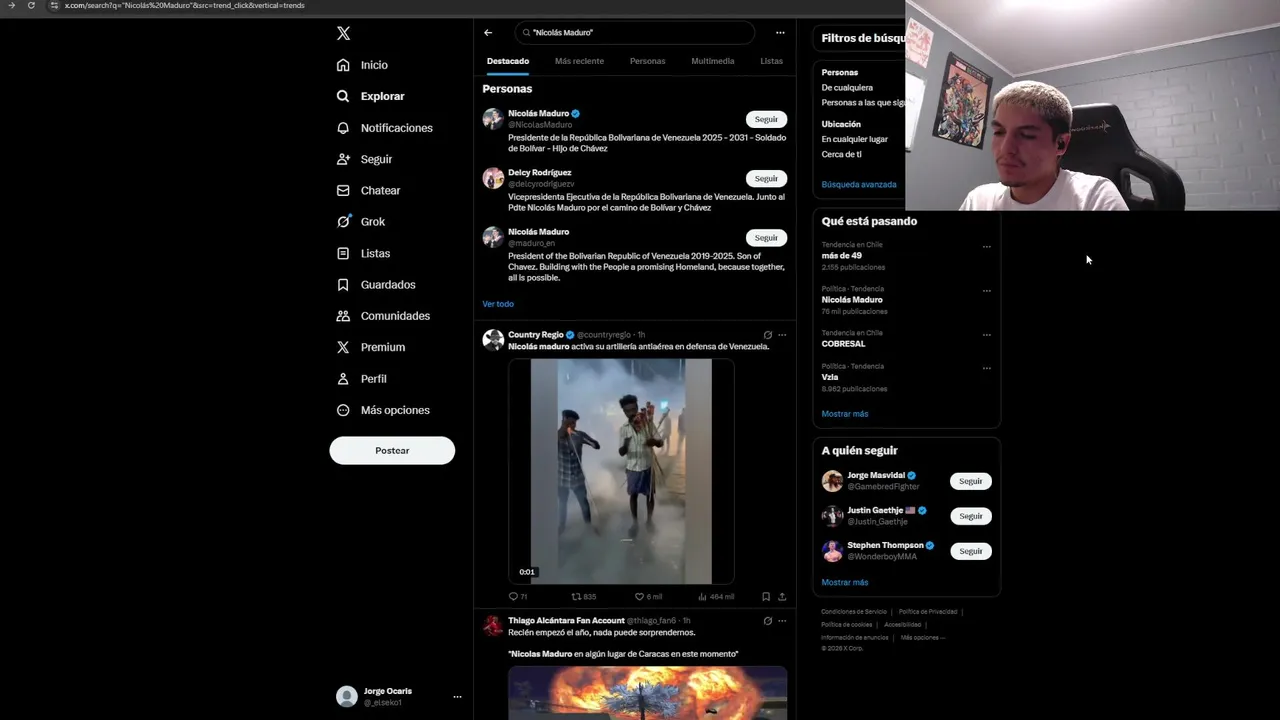Open Más opciones in the left sidebar

point(383,410)
